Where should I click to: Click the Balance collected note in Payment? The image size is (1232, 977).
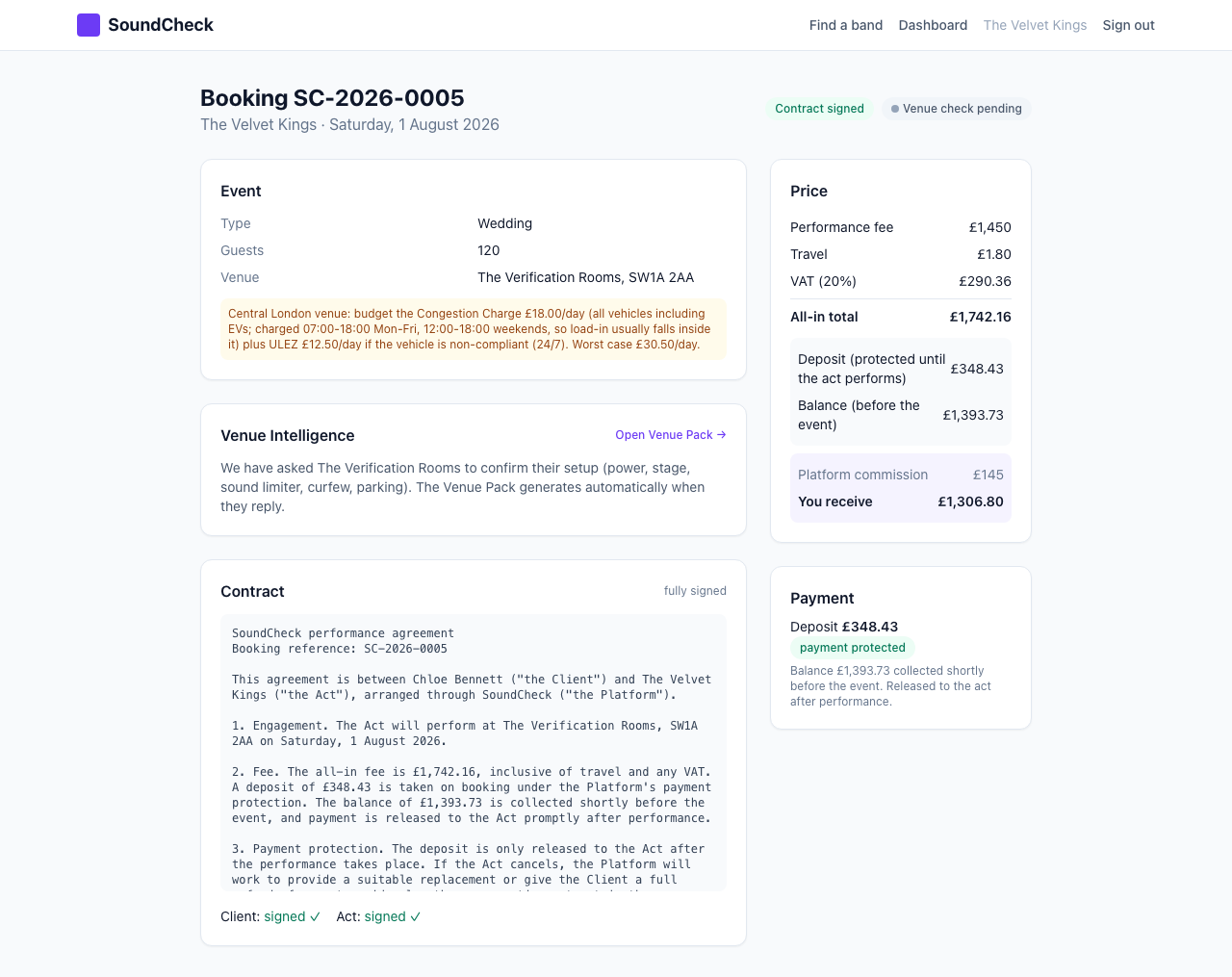coord(890,686)
